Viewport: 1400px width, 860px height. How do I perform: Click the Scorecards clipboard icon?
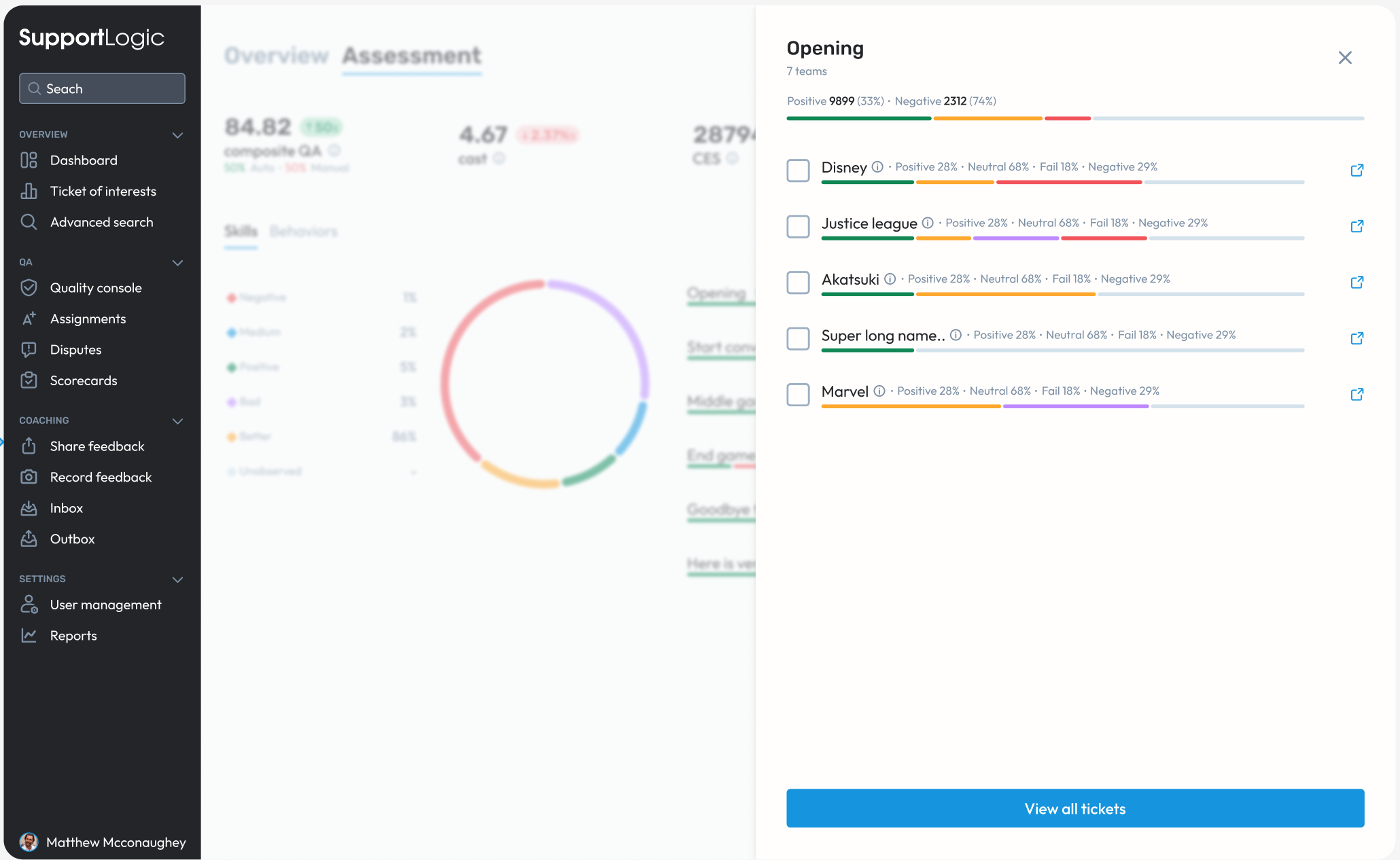(x=29, y=380)
